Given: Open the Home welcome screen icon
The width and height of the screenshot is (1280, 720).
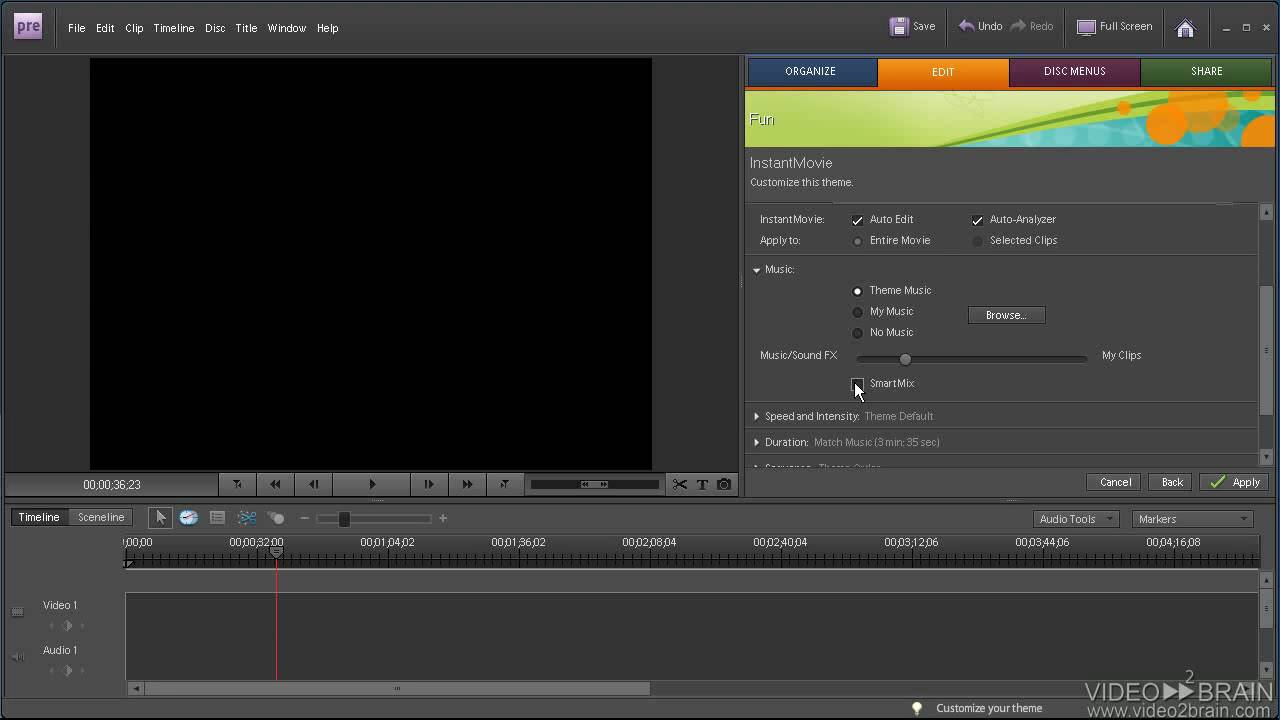Looking at the screenshot, I should (1185, 28).
